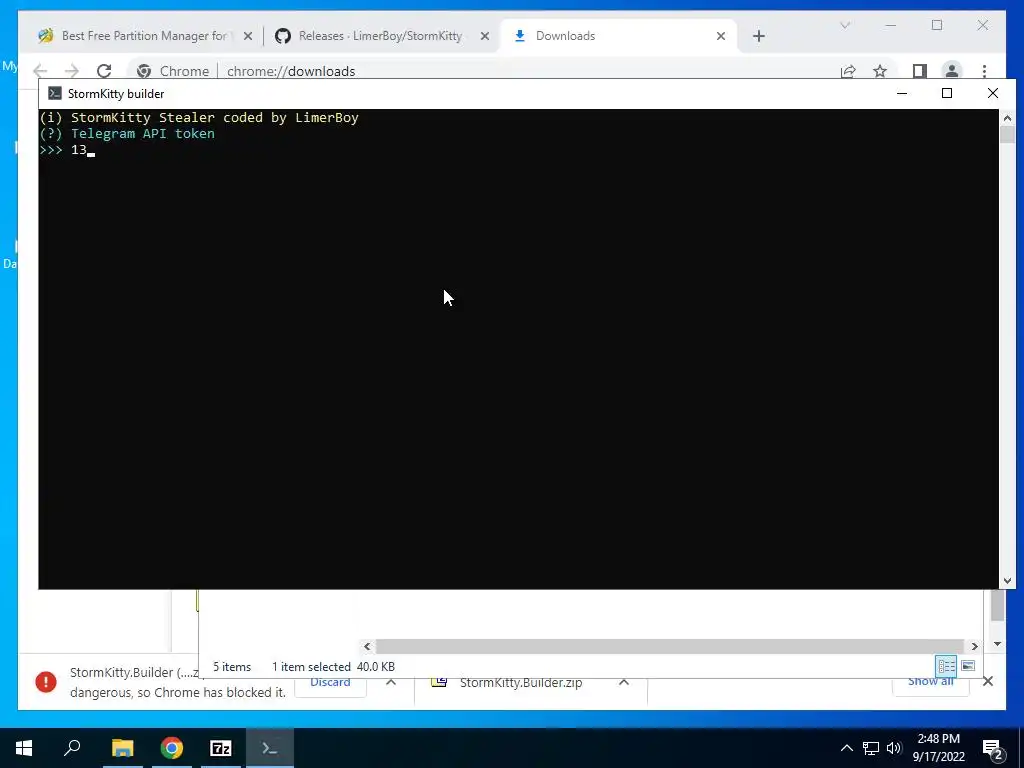This screenshot has width=1024, height=768.
Task: Open Chrome side panel
Action: pyautogui.click(x=920, y=71)
